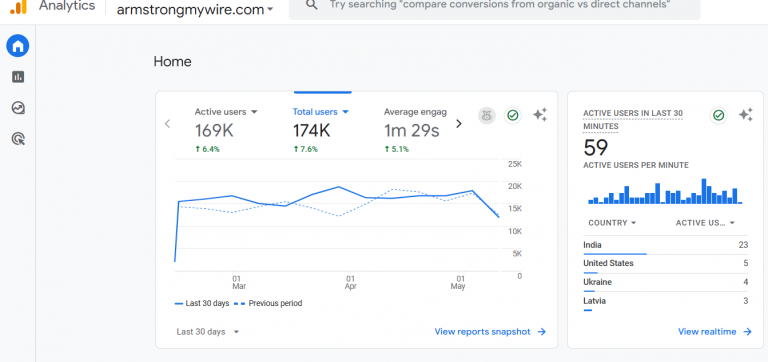The height and width of the screenshot is (362, 768).
Task: Open the Advertising cursor icon in sidebar
Action: (x=18, y=139)
